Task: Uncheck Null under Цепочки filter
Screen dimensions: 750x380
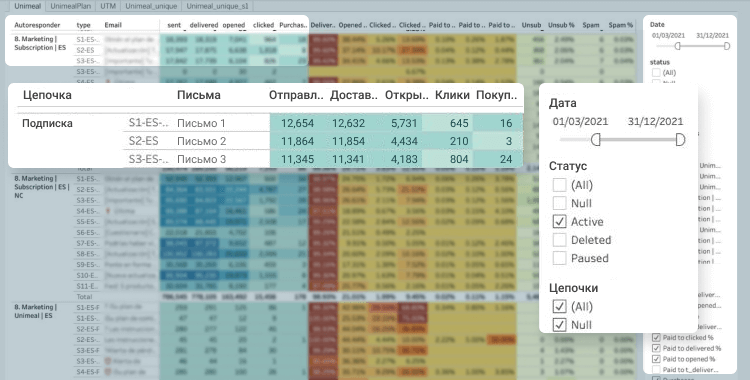Action: pos(559,324)
